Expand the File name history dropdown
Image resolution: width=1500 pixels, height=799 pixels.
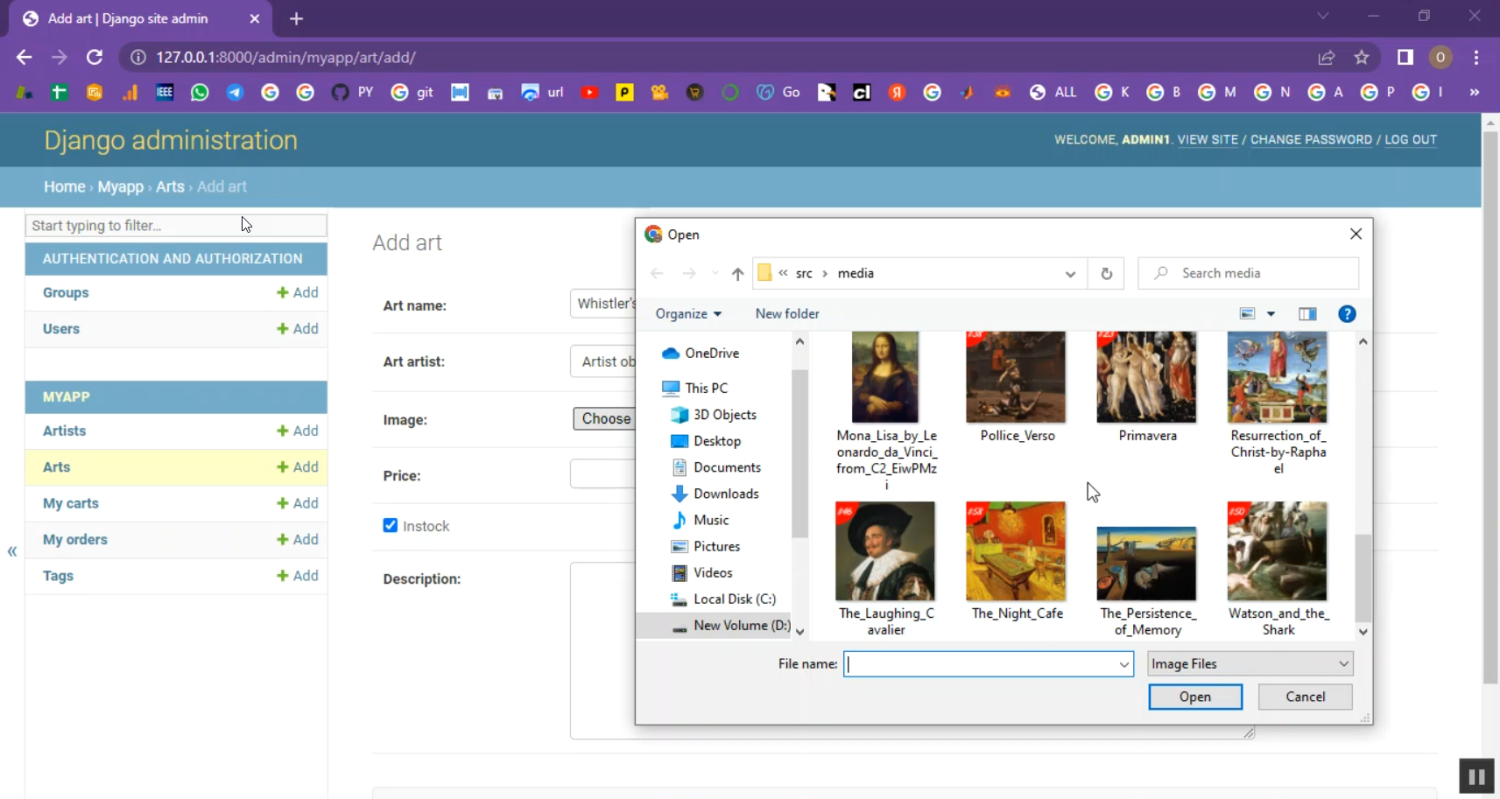(1124, 664)
